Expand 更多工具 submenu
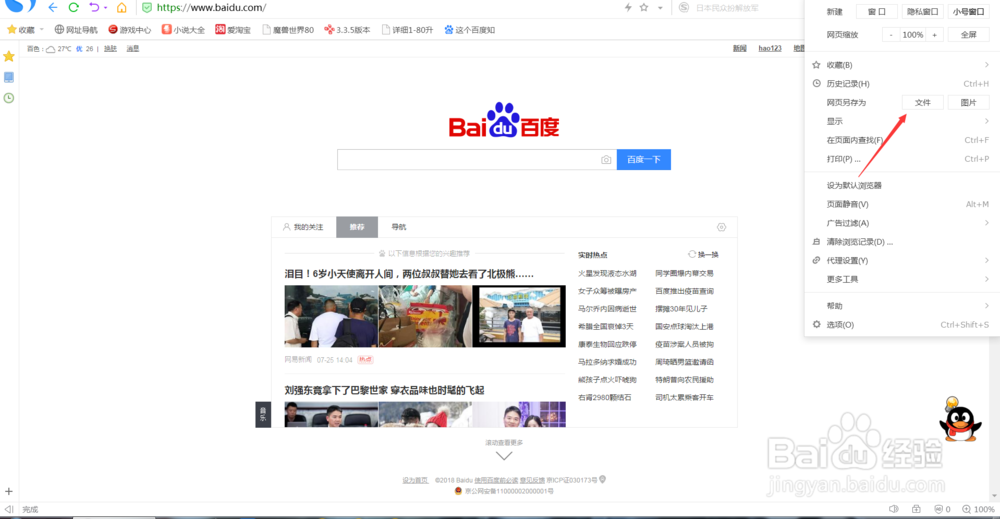This screenshot has width=1000, height=519. (x=901, y=279)
